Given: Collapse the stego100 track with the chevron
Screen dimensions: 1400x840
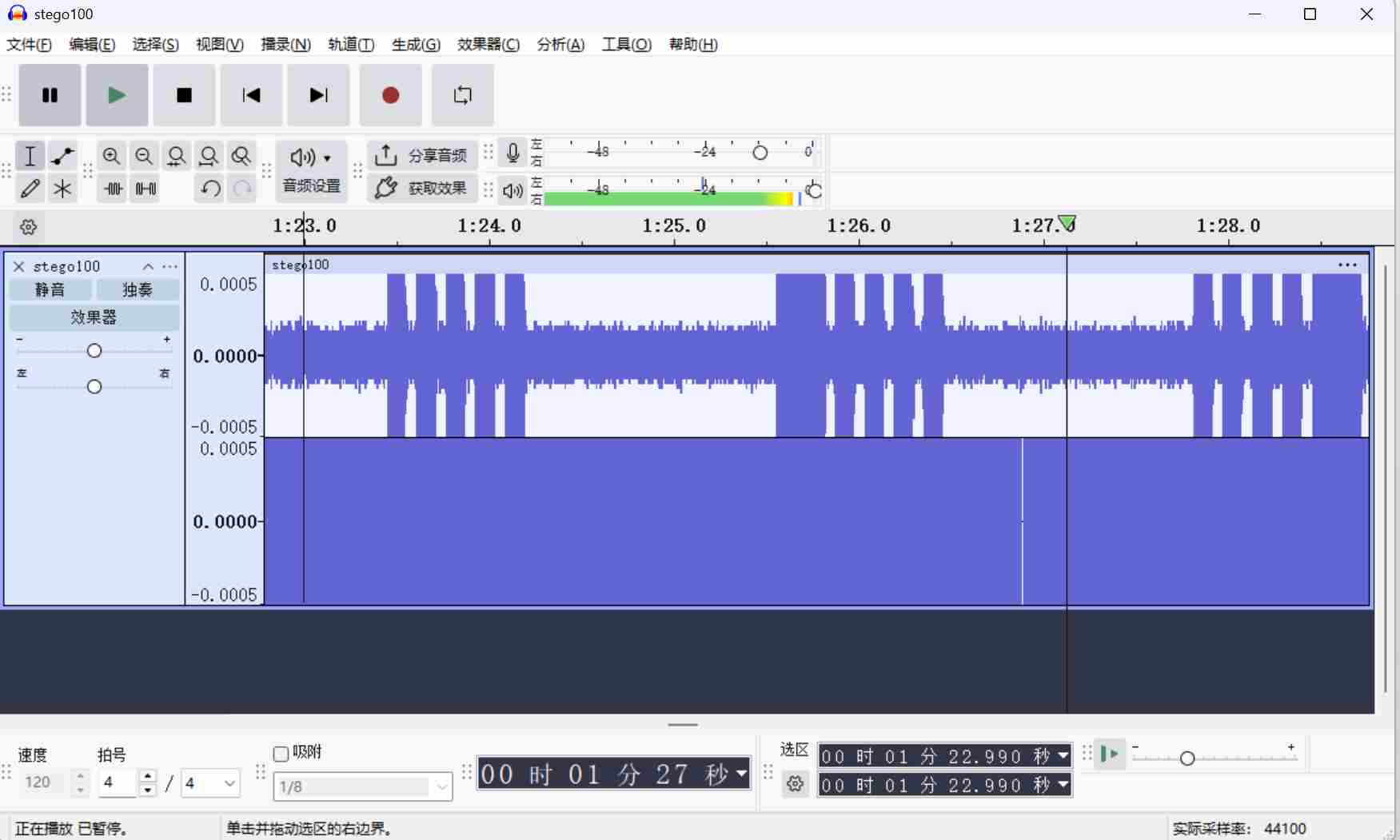Looking at the screenshot, I should click(x=148, y=266).
